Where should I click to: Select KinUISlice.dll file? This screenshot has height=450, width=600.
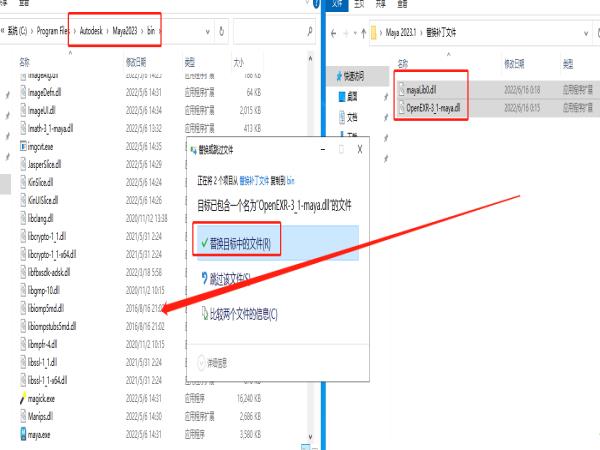click(43, 200)
